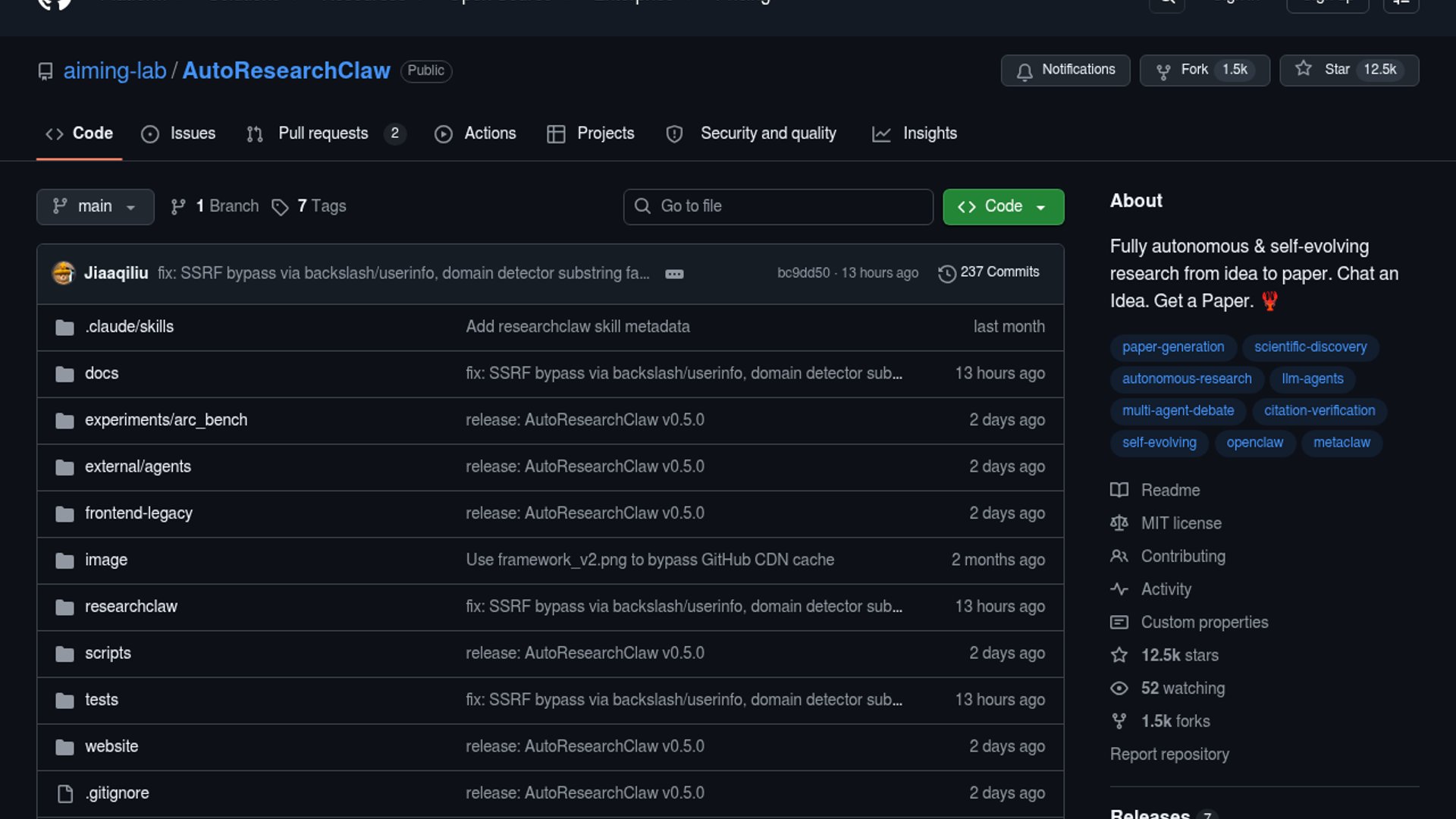Viewport: 1456px width, 819px height.
Task: Expand the main branch dropdown
Action: tap(96, 207)
